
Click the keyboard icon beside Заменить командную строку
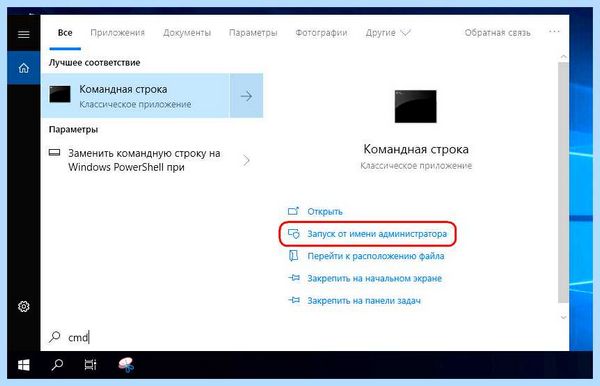click(x=54, y=153)
